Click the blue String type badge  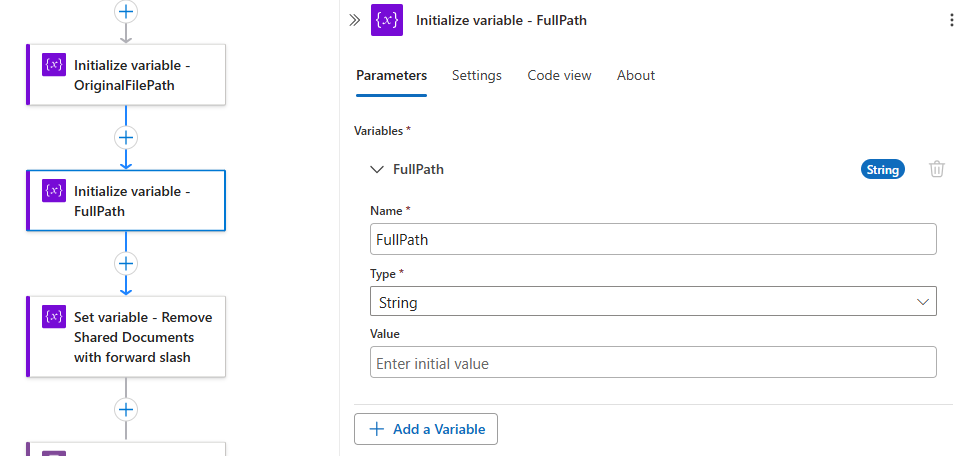[882, 169]
